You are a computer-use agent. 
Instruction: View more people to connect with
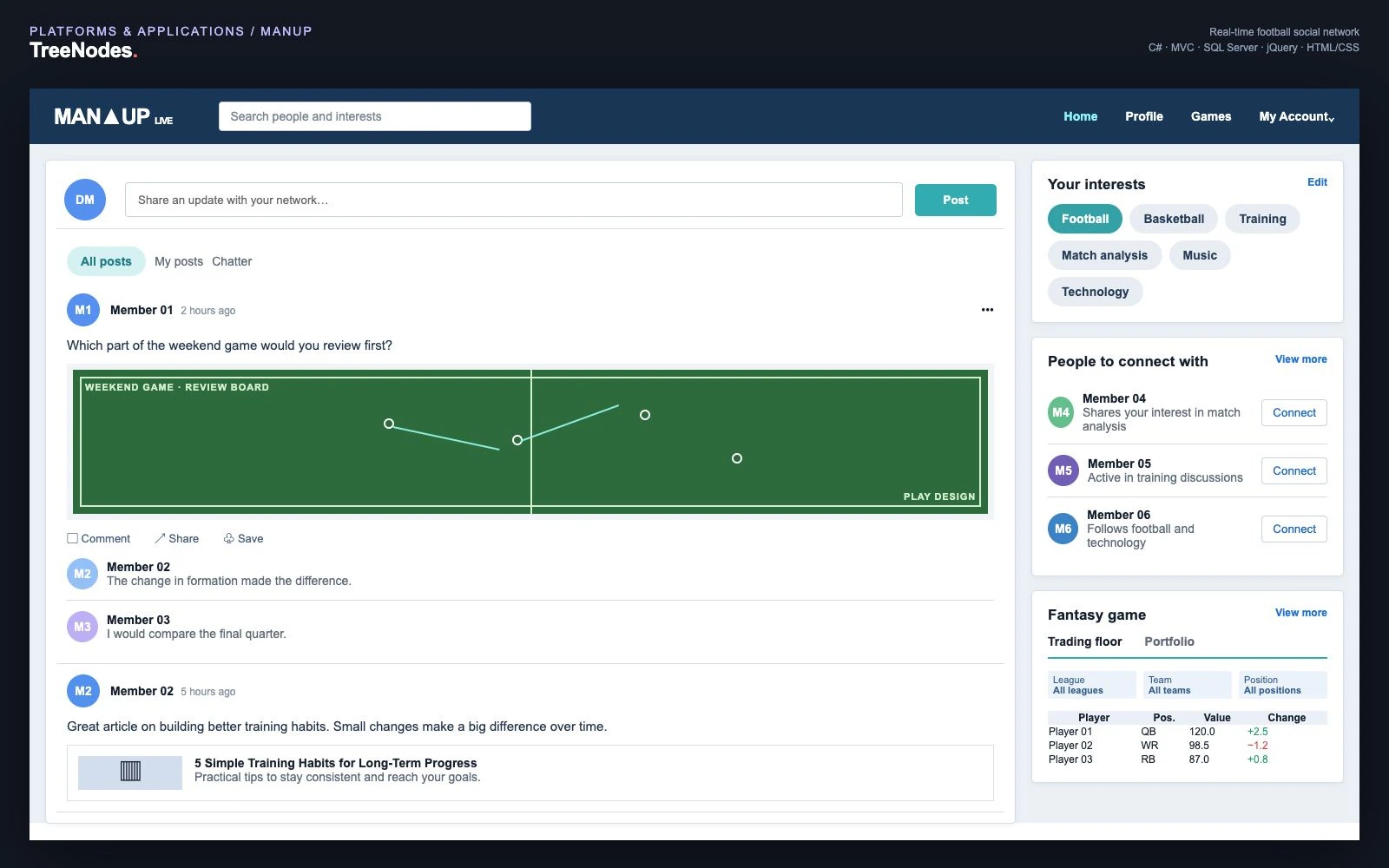click(1300, 359)
